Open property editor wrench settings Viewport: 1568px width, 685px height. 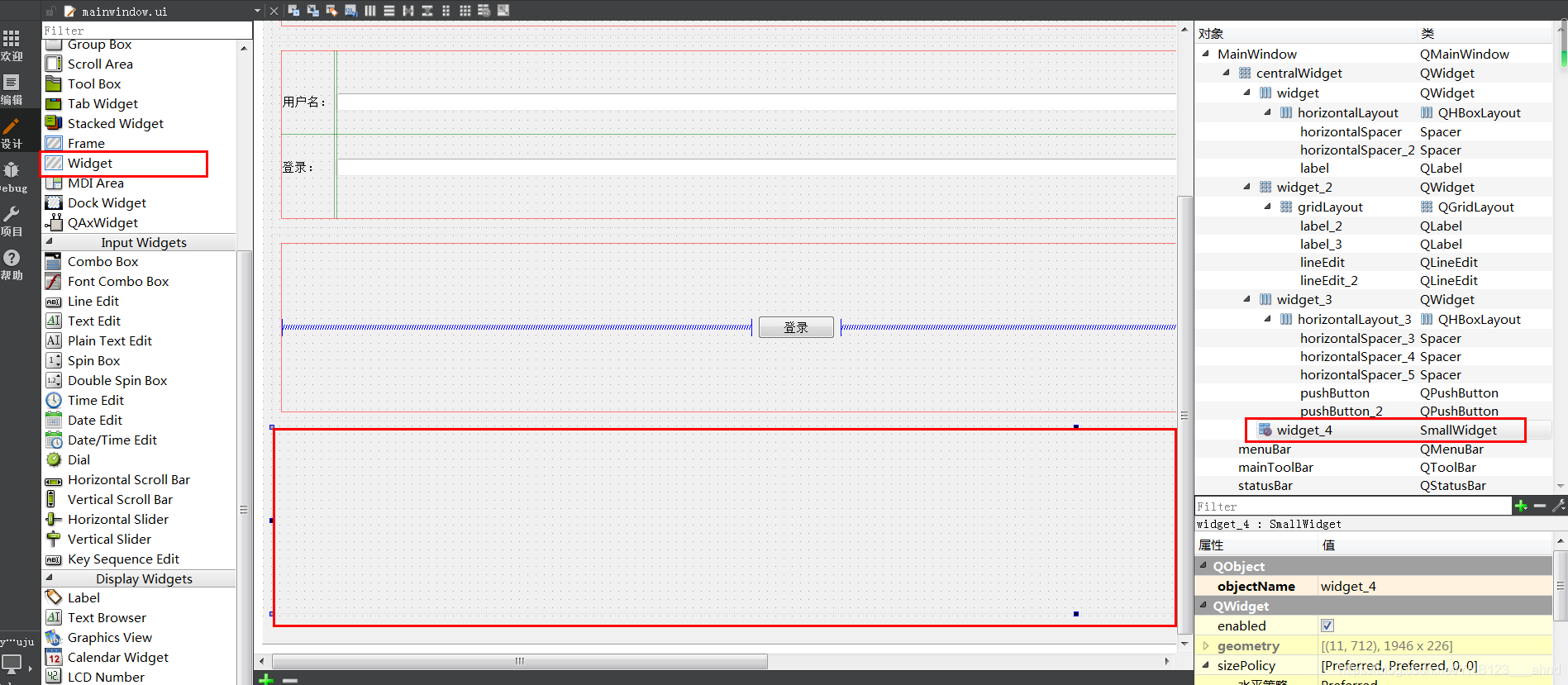coord(1559,506)
